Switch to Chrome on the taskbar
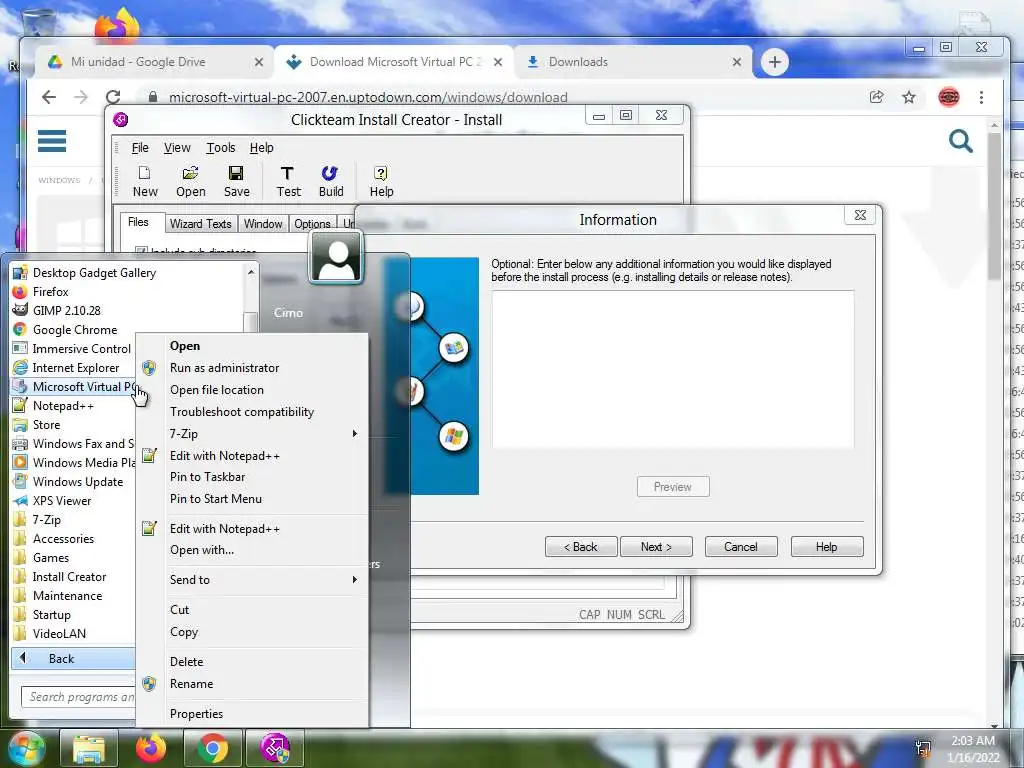Viewport: 1024px width, 768px height. coord(213,748)
